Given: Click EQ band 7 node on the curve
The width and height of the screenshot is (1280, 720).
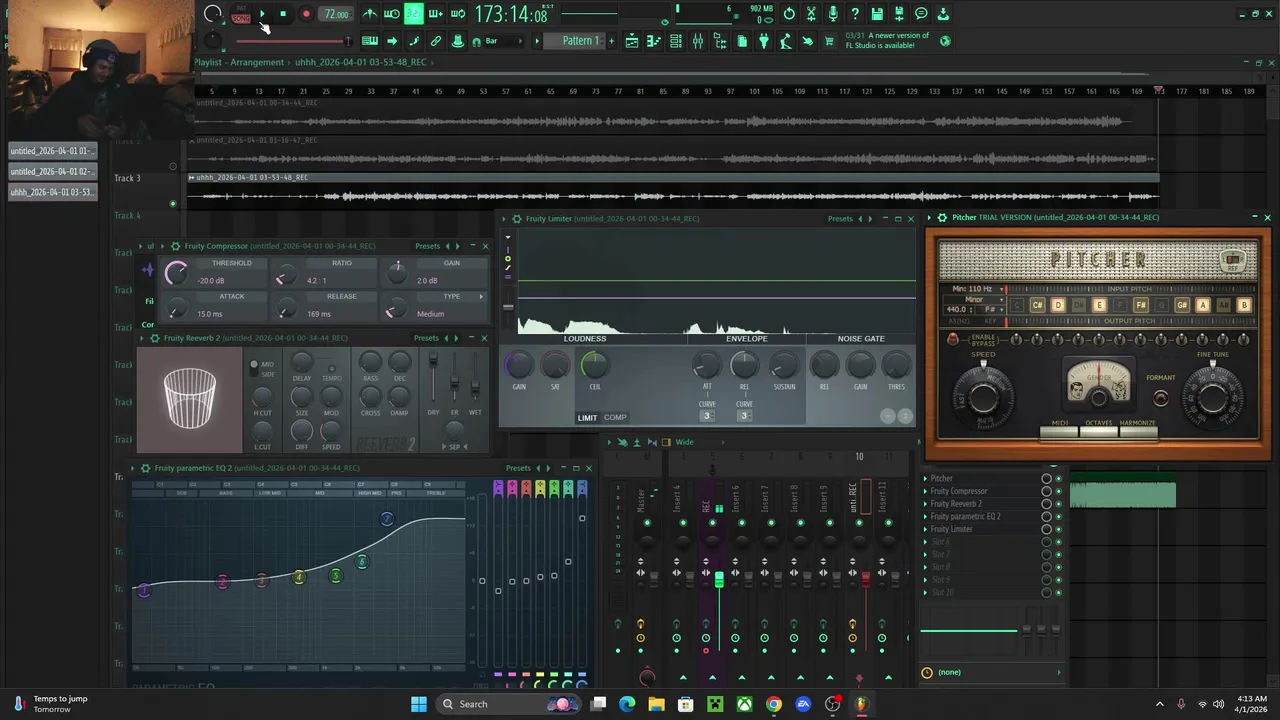Looking at the screenshot, I should click(x=387, y=518).
